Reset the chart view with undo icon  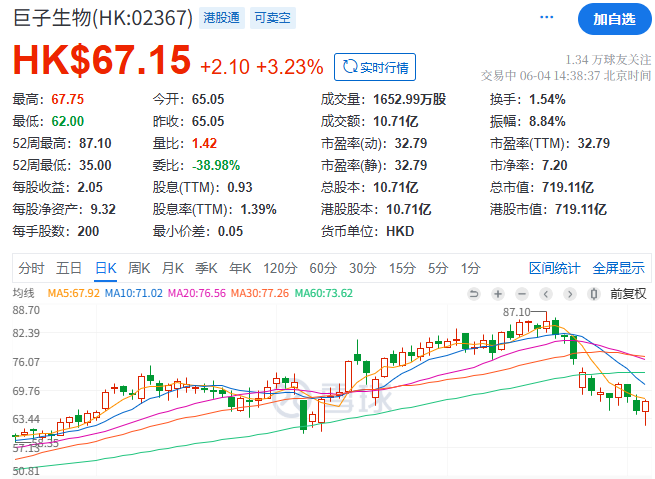(x=473, y=294)
